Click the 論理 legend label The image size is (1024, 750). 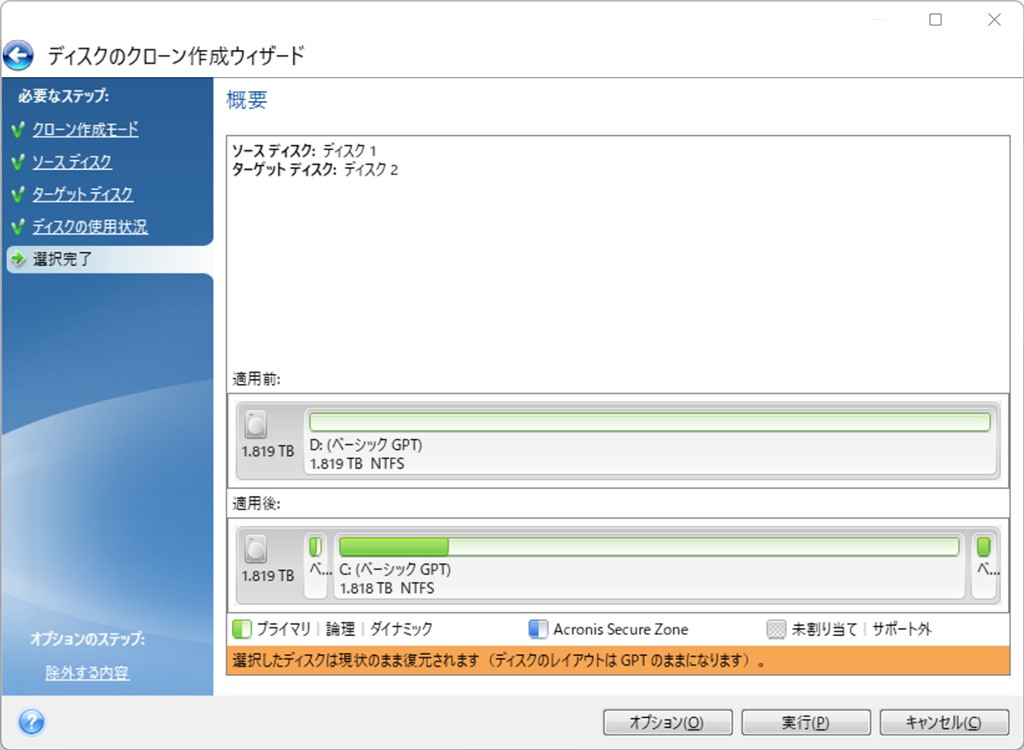(340, 629)
